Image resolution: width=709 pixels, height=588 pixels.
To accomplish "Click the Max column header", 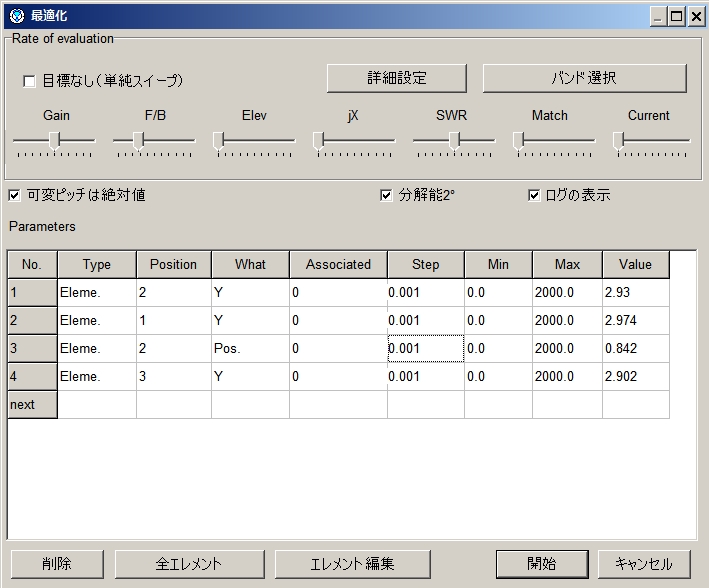I will point(567,265).
